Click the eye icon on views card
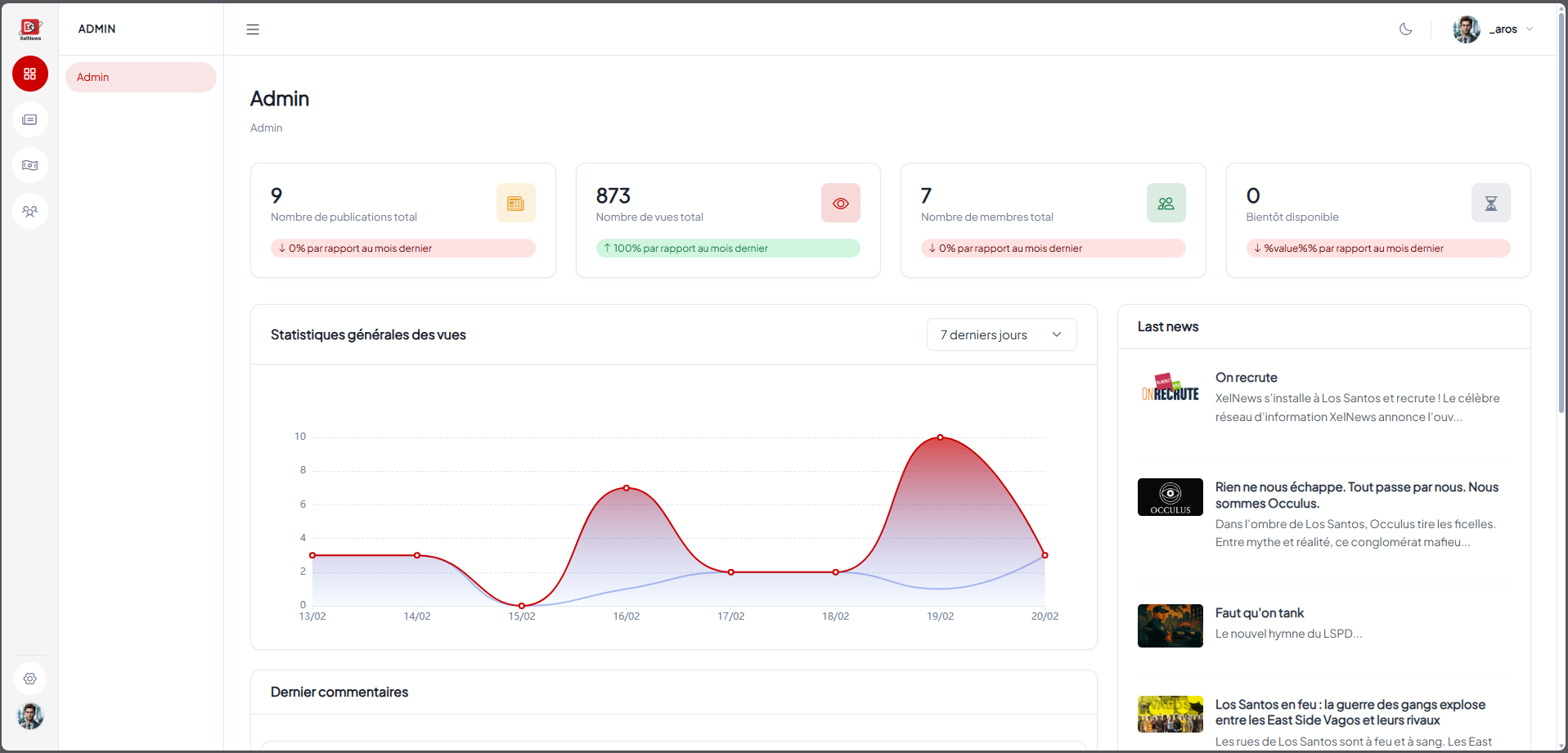 point(840,203)
